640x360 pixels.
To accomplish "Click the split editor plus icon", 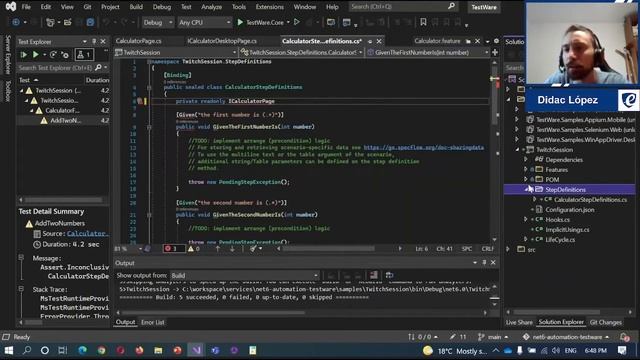I will 495,52.
